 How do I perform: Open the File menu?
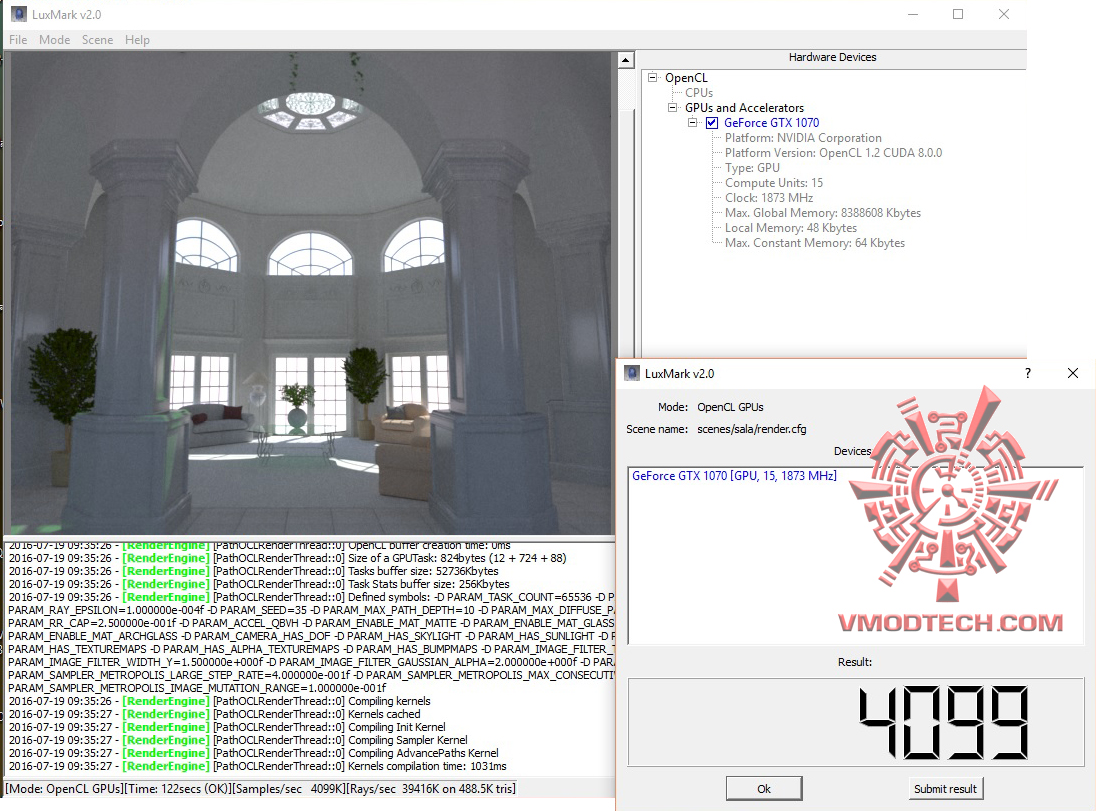click(18, 40)
